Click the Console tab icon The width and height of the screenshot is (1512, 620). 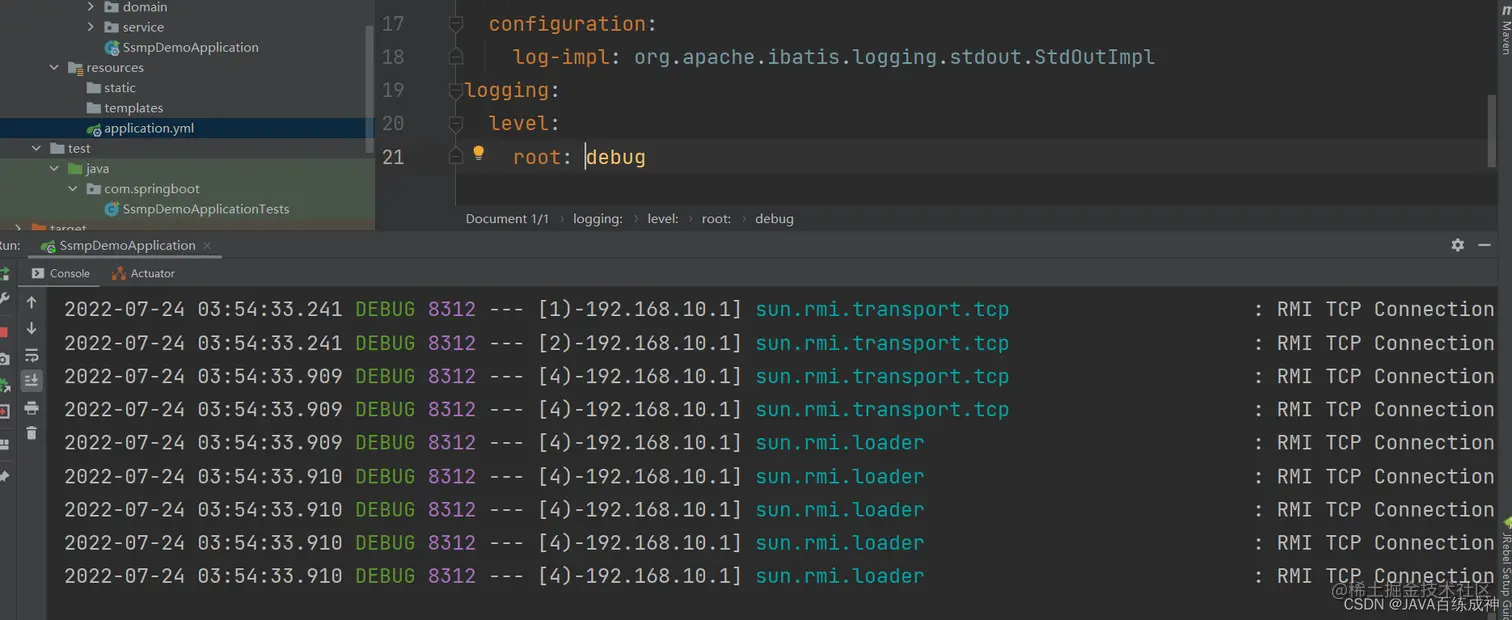(38, 273)
